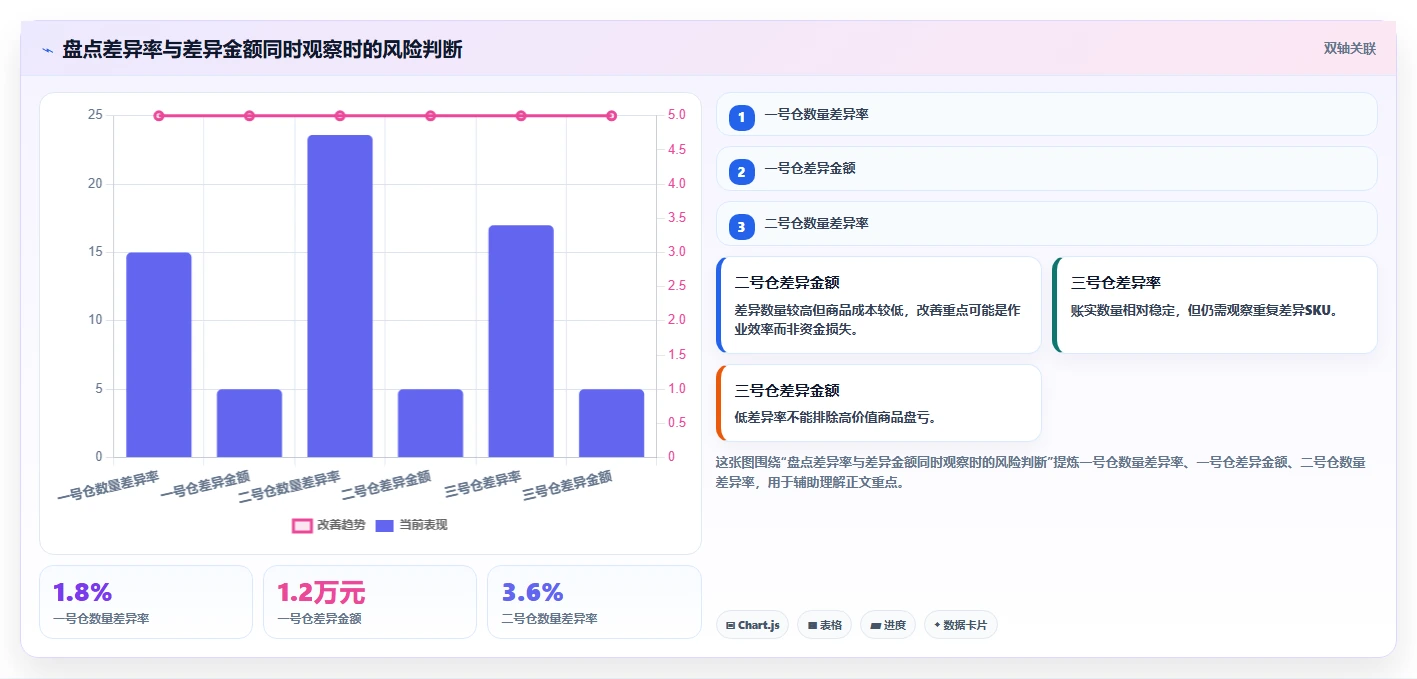Click the chart title 盘点差异率与差异金额同时观察时的风险判断
Screen dimensions: 1417x679
click(262, 49)
